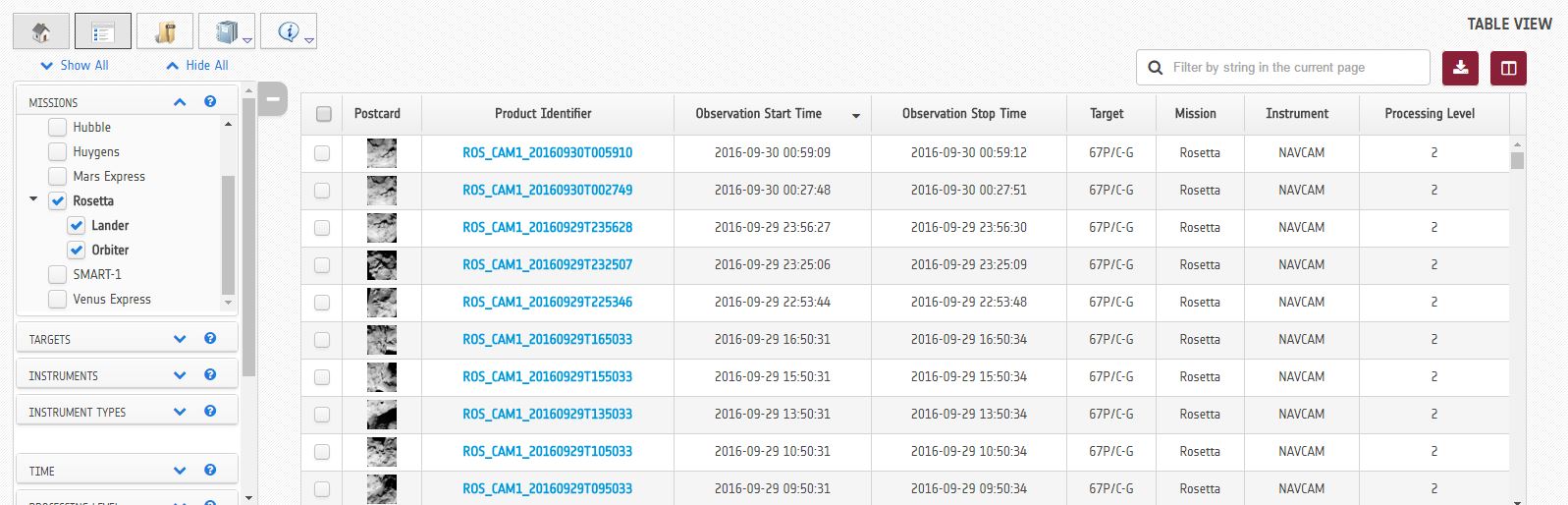Expand the Targets filter section
Screen dimensions: 1568x505
(x=180, y=339)
